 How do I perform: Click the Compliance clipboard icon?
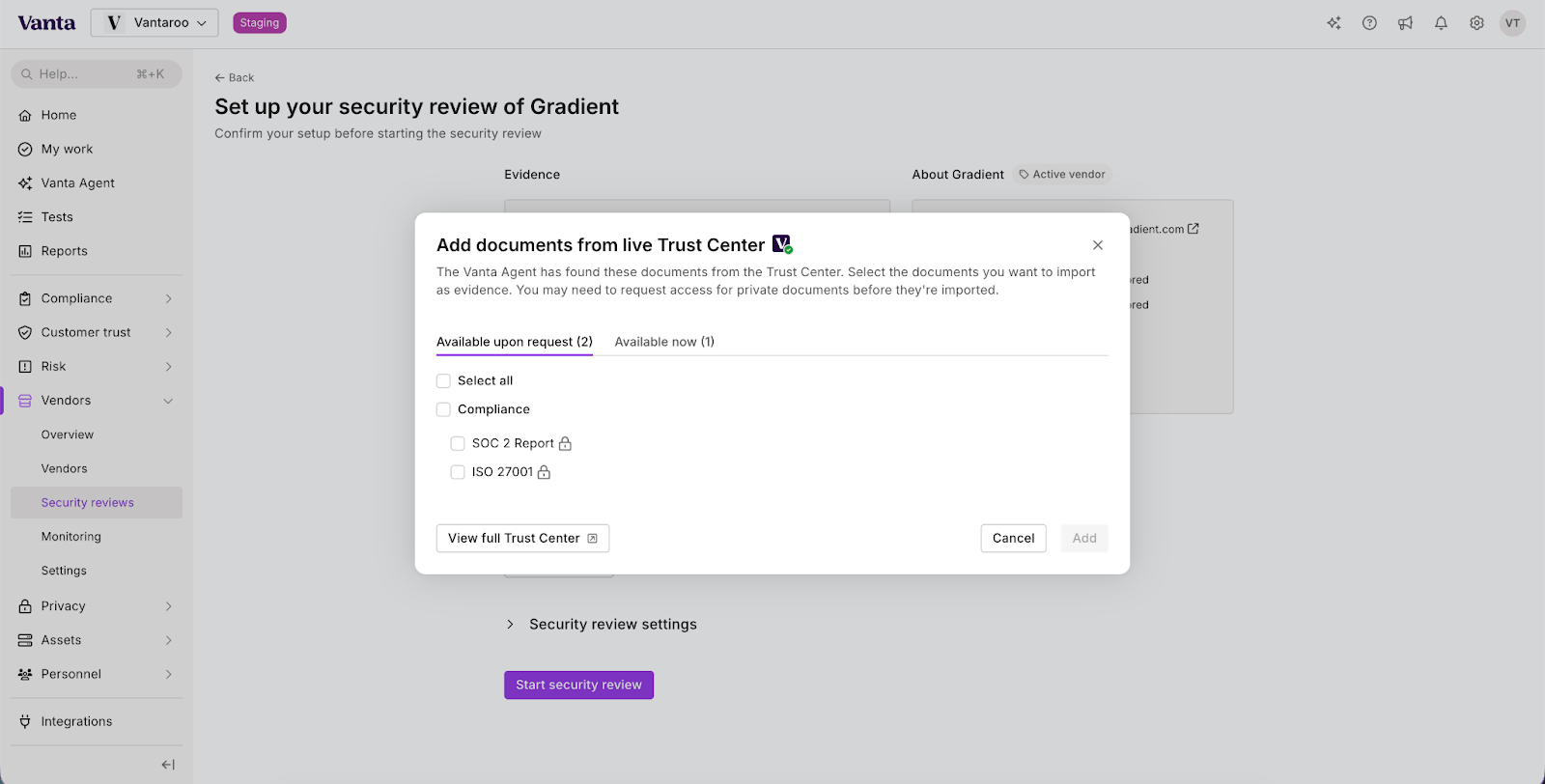pos(25,299)
